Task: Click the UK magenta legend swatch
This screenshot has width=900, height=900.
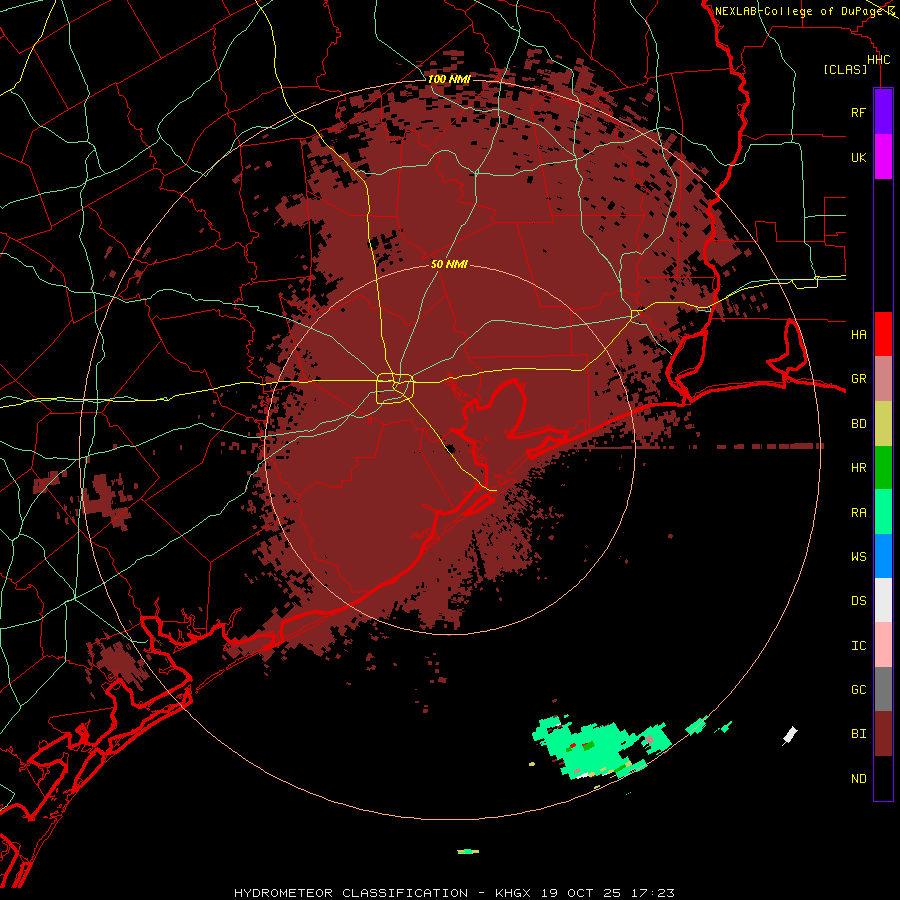Action: tap(883, 157)
